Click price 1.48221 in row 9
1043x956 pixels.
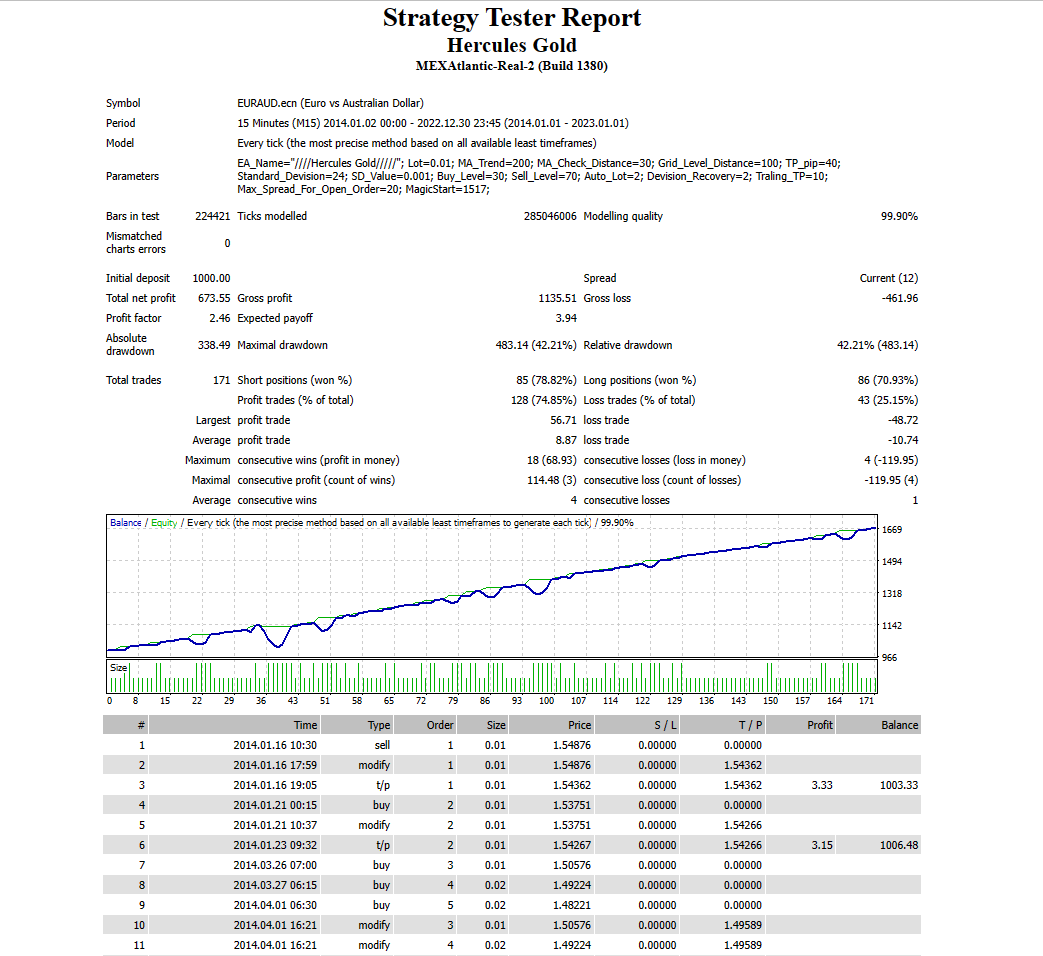click(572, 905)
